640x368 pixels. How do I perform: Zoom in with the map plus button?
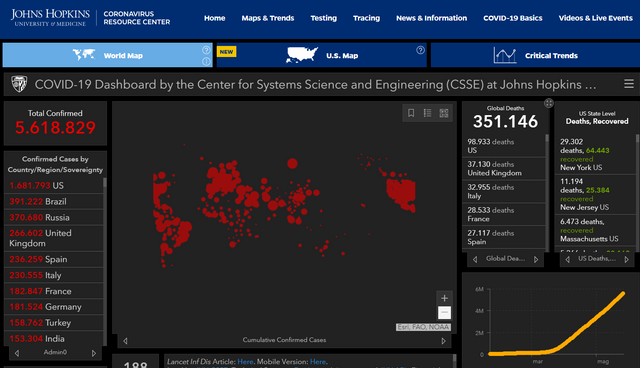click(x=444, y=298)
